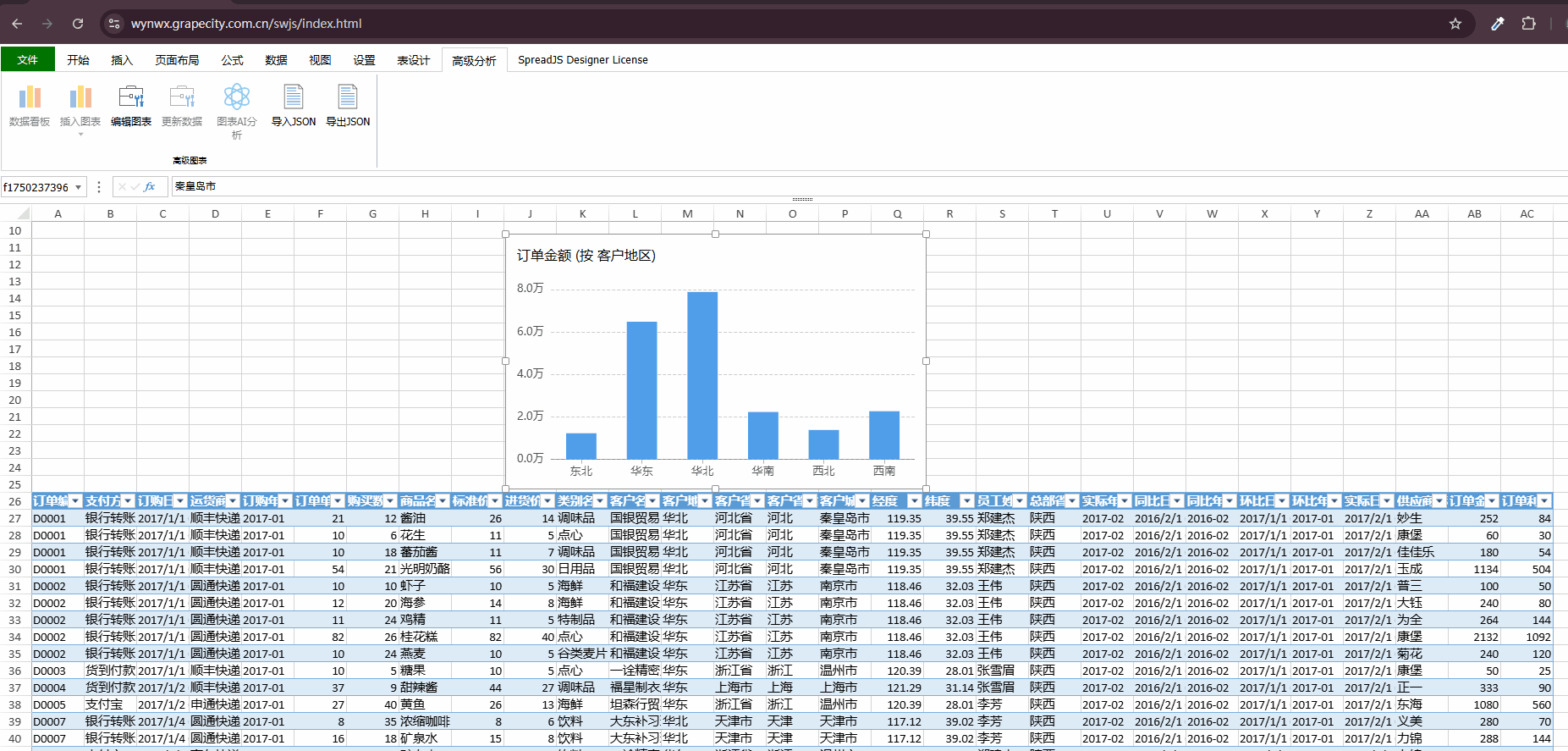Viewport: 1568px width, 751px height.
Task: Expand the filter arrow in column AC header
Action: 1544,501
